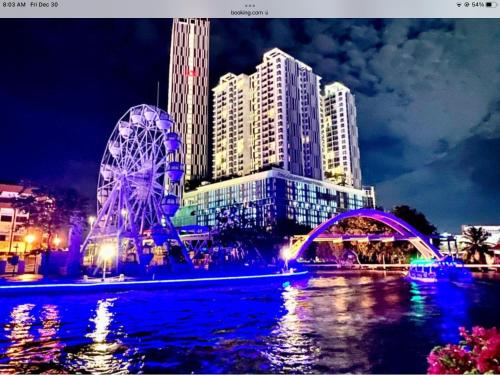Tap the battery icon in status bar
Viewport: 500px width, 375px height.
coord(491,5)
